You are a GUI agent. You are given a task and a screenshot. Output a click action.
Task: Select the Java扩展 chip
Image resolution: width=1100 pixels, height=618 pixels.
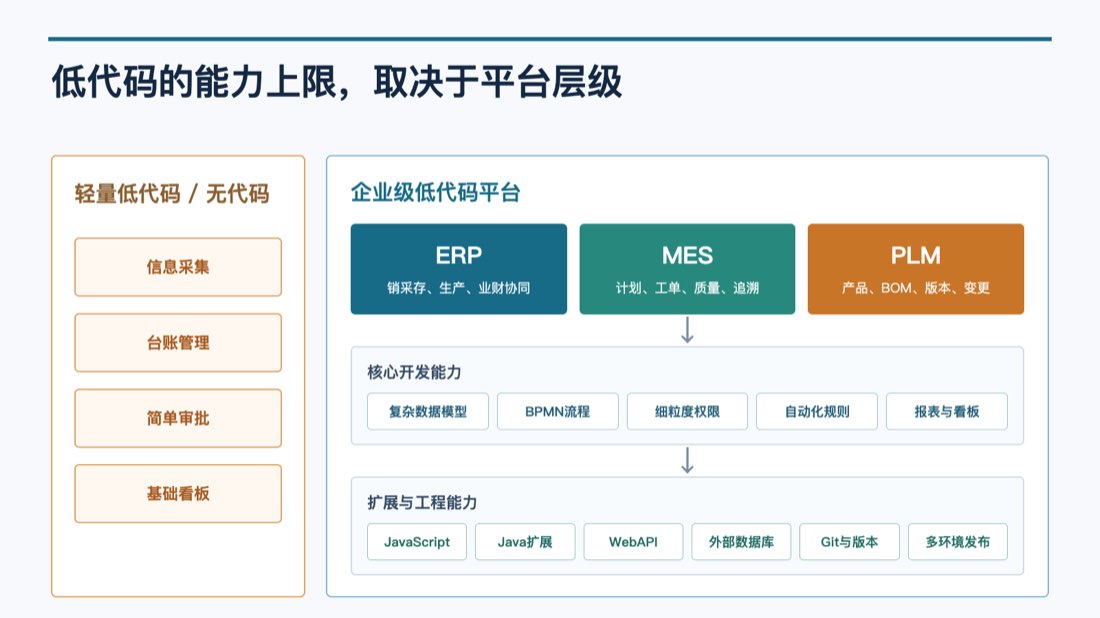point(525,542)
